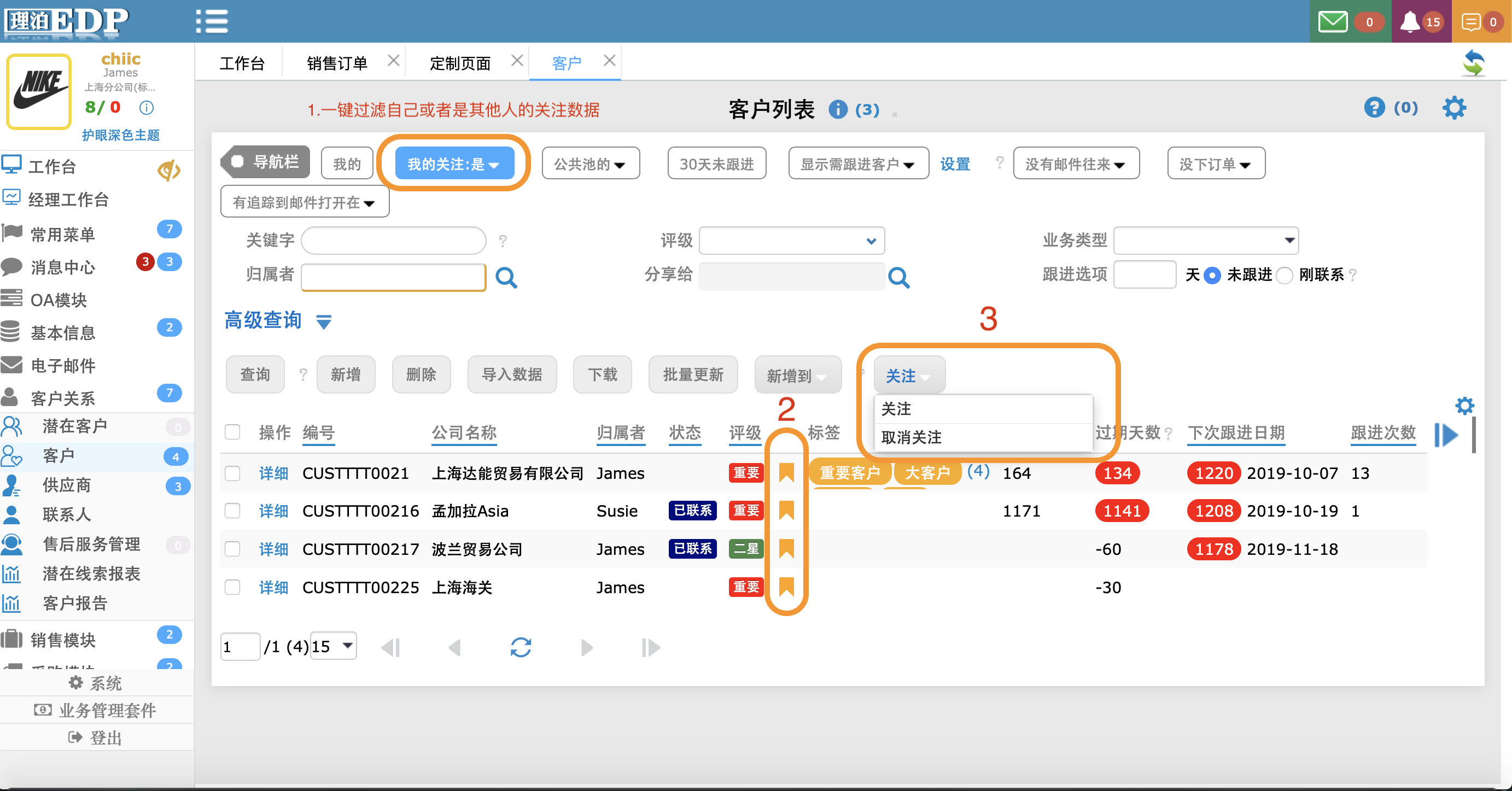
Task: Switch to the 销售订单 tab
Action: pyautogui.click(x=337, y=63)
